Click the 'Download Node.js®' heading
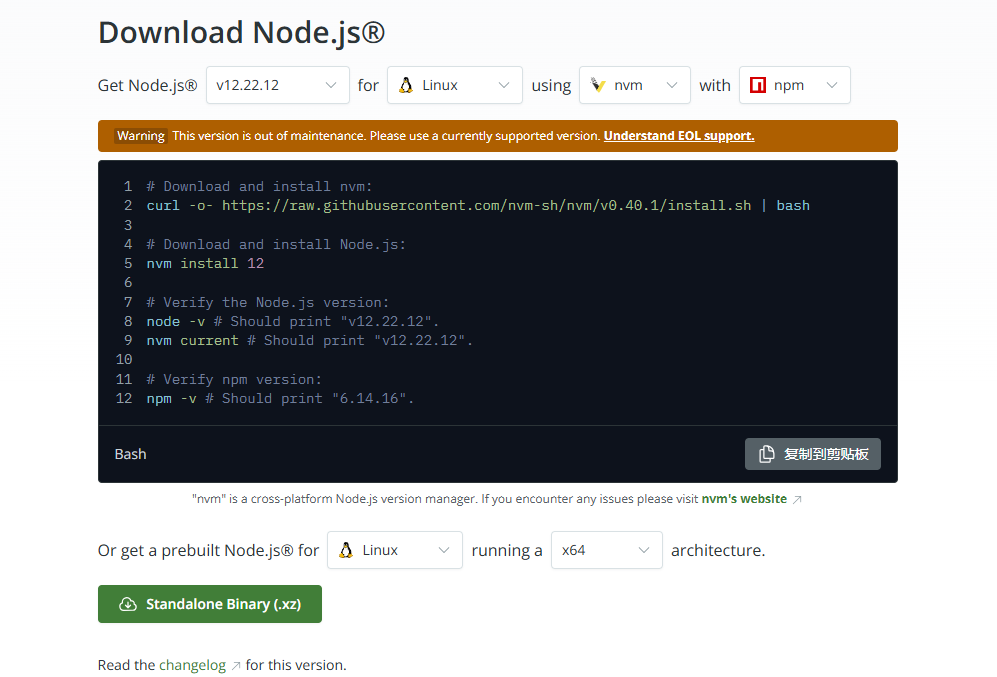The height and width of the screenshot is (677, 997). pos(242,32)
